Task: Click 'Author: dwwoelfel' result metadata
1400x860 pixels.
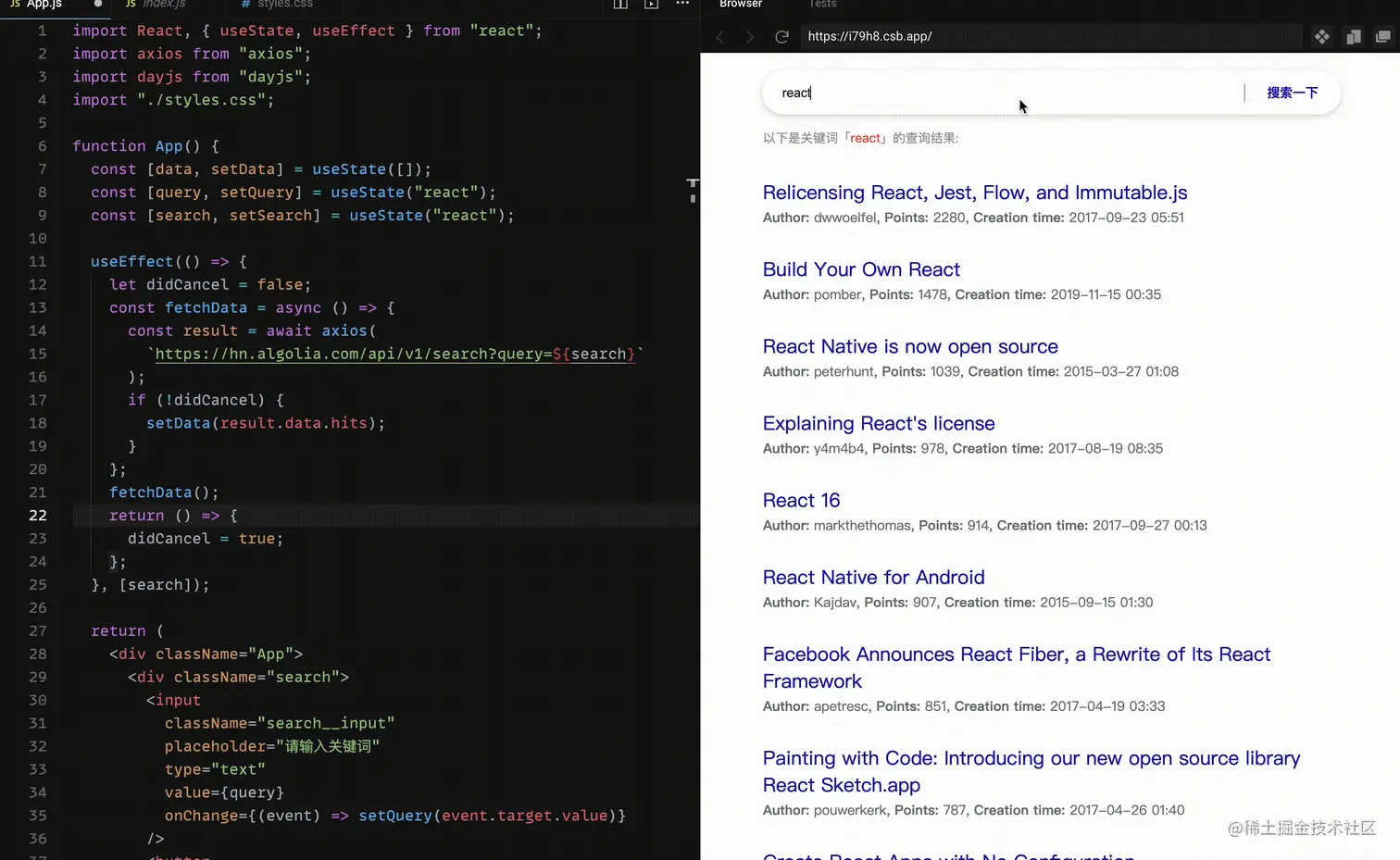Action: click(x=819, y=218)
